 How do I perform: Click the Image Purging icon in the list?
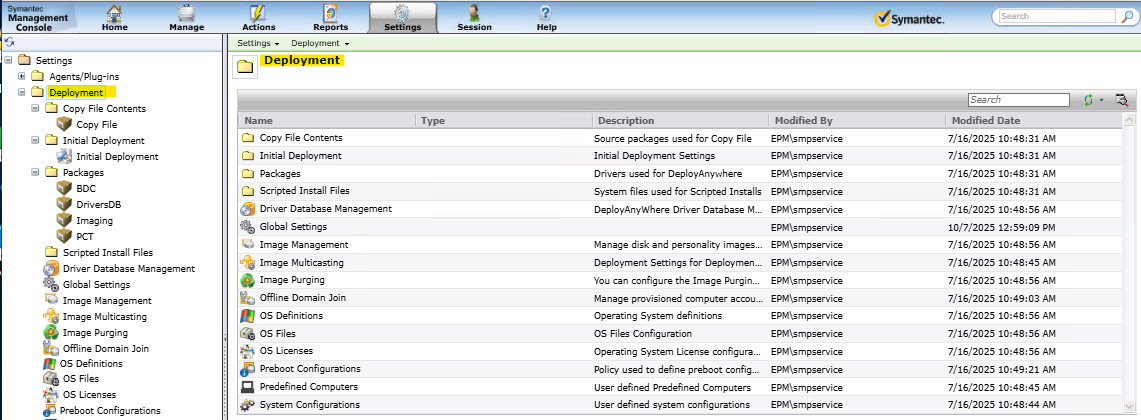[248, 281]
